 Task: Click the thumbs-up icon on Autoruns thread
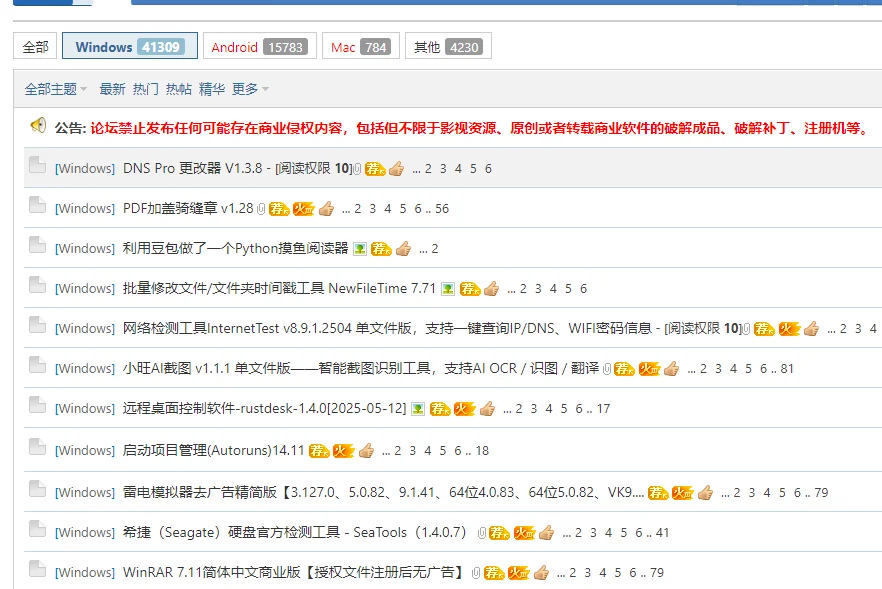click(365, 451)
